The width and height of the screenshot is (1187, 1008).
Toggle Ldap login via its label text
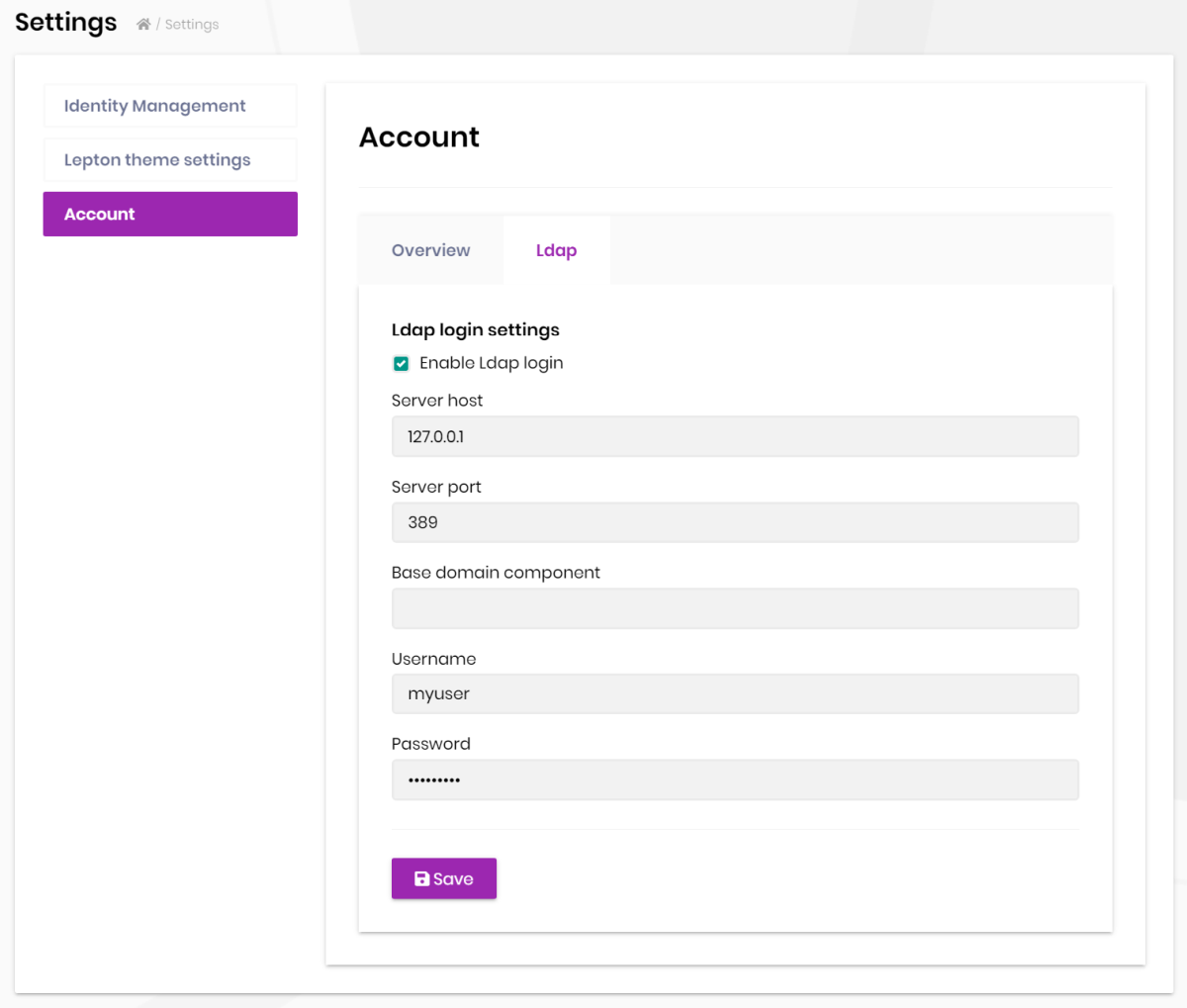[x=492, y=363]
